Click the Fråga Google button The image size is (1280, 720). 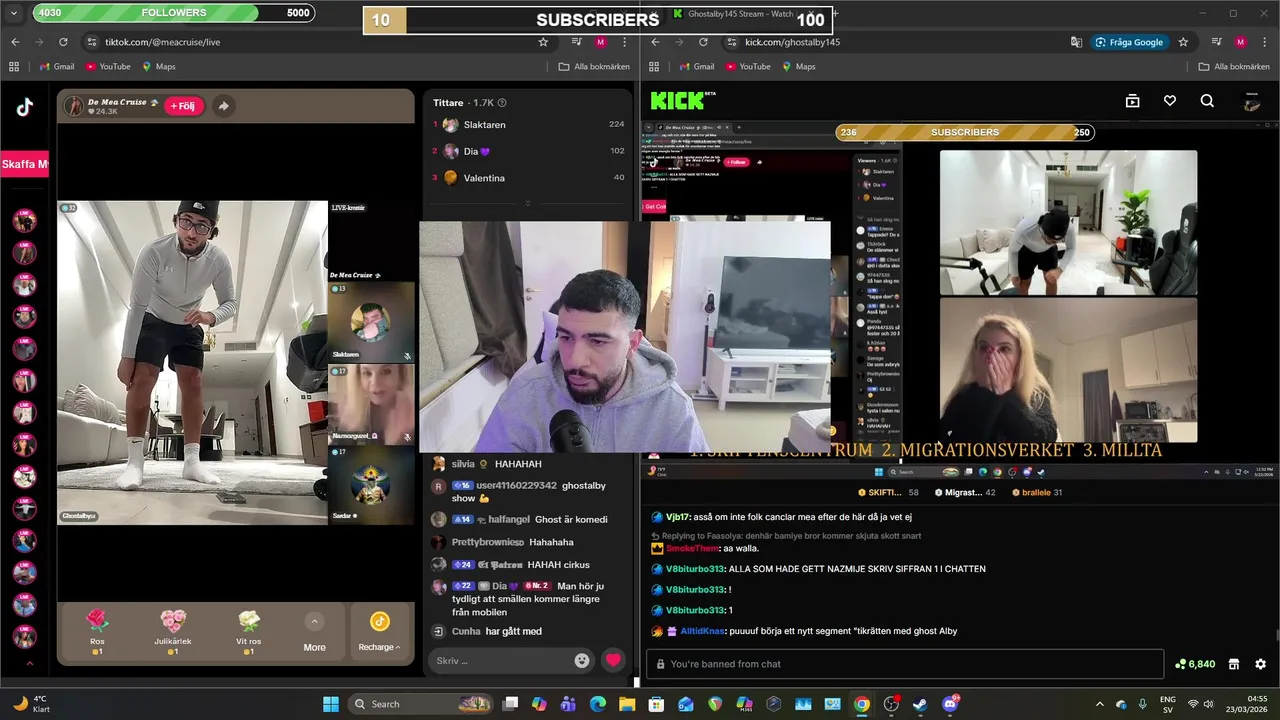point(1129,42)
